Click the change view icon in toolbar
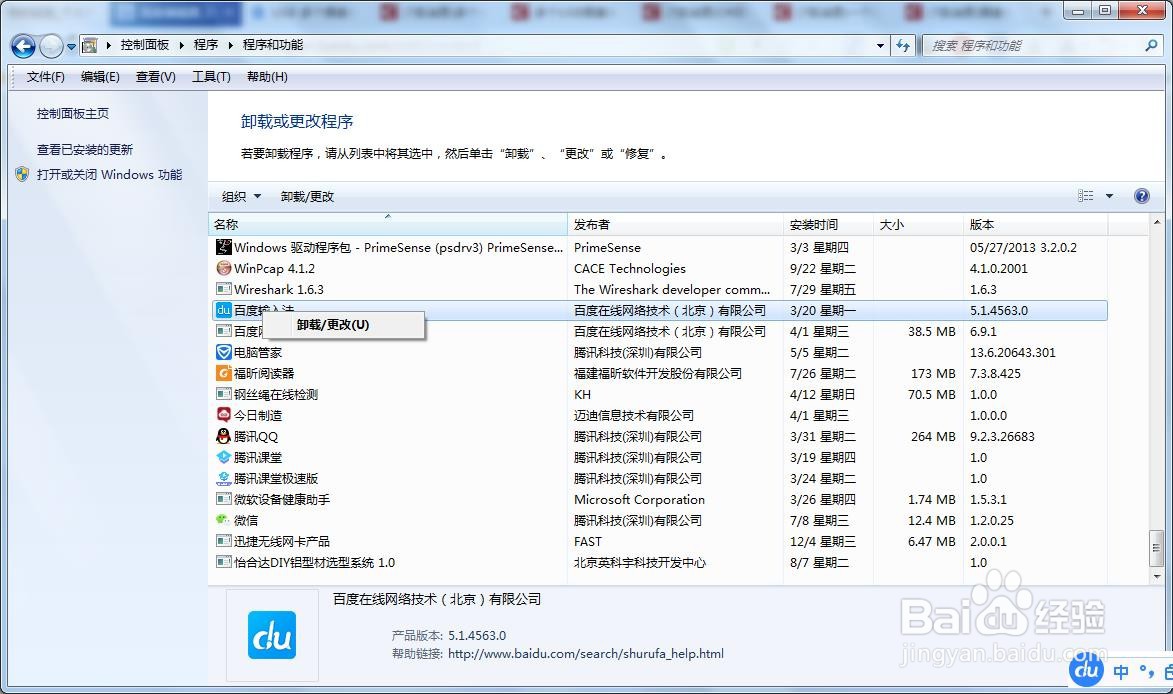This screenshot has width=1173, height=694. (x=1085, y=196)
